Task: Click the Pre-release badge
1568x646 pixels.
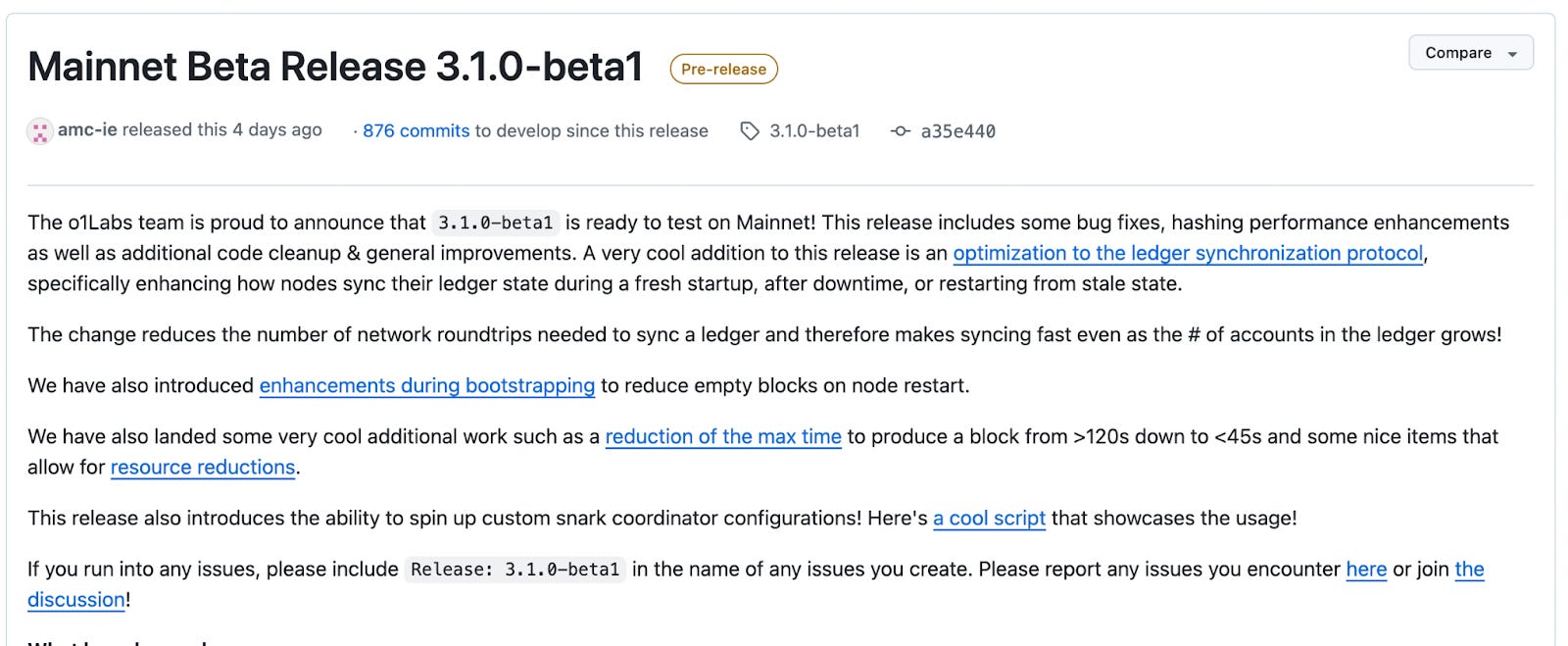Action: pos(723,70)
